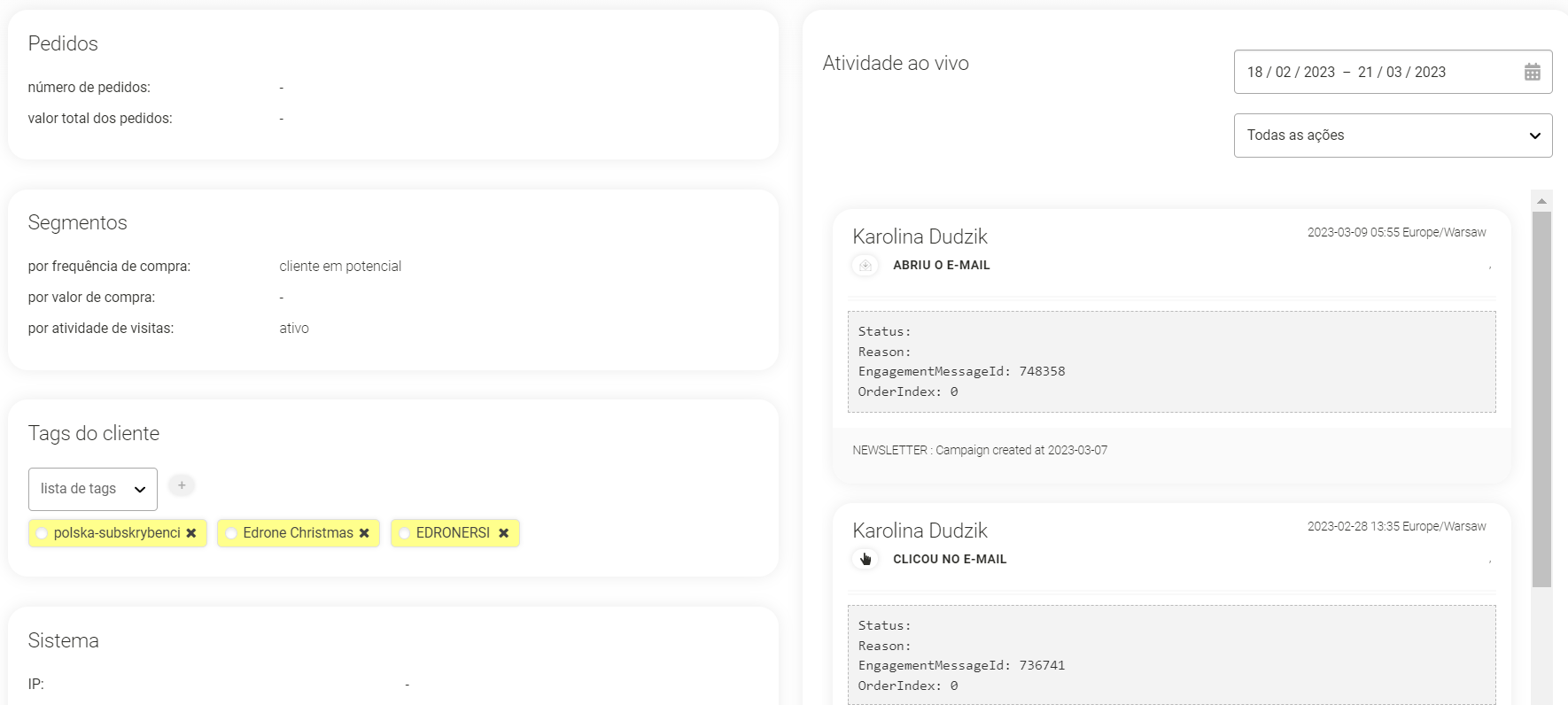Toggle circle on polska-subskrybenci tag
Viewport: 1568px width, 705px height.
(x=42, y=533)
